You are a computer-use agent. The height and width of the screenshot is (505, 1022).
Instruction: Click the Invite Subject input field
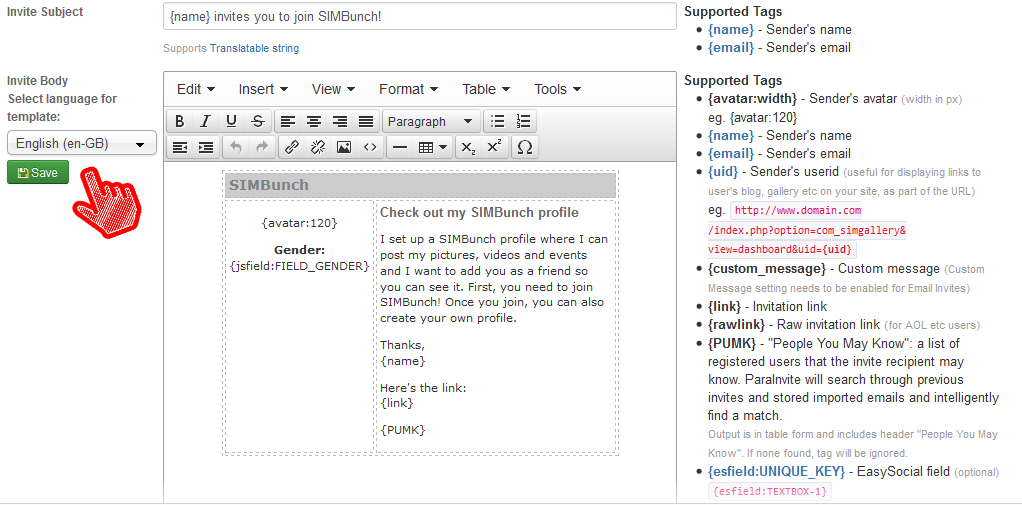[420, 16]
